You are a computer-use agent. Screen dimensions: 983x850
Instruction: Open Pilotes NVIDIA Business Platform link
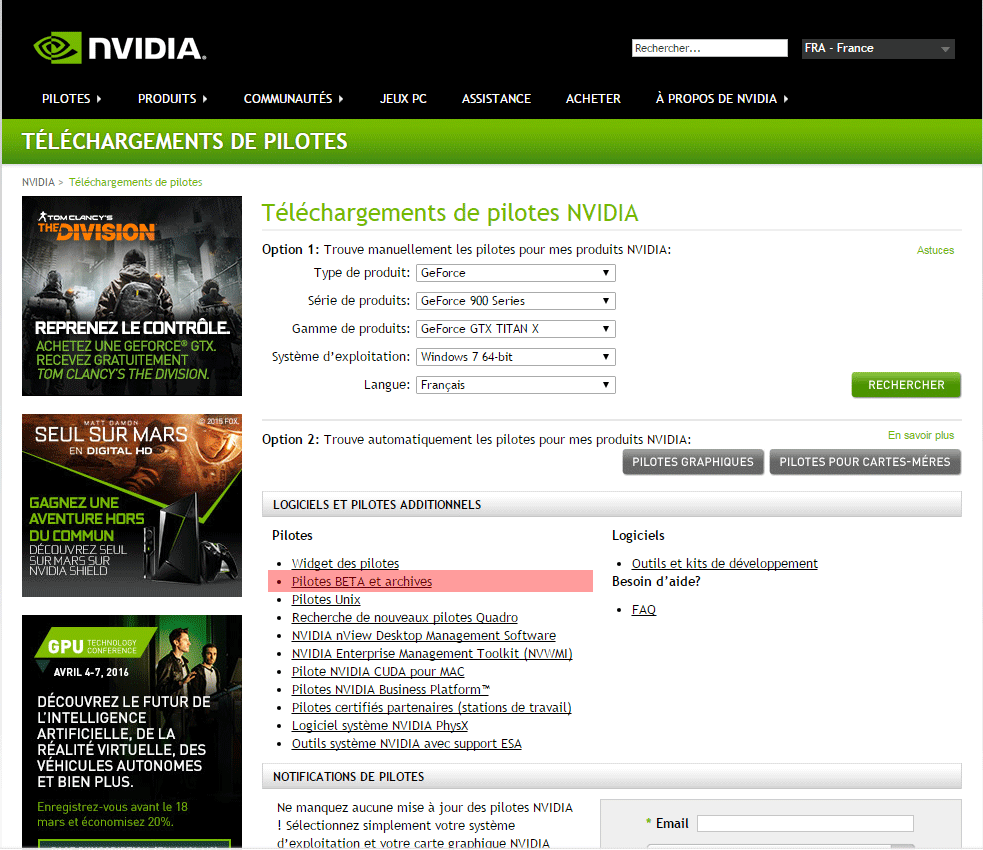point(391,690)
